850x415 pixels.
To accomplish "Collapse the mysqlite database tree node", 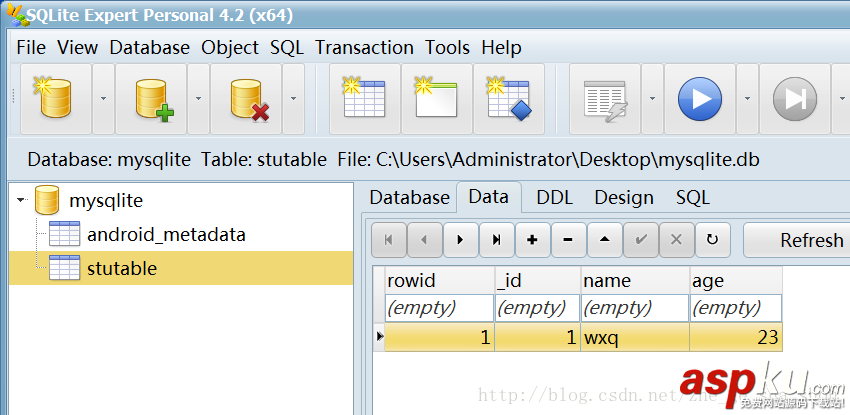I will coord(21,201).
